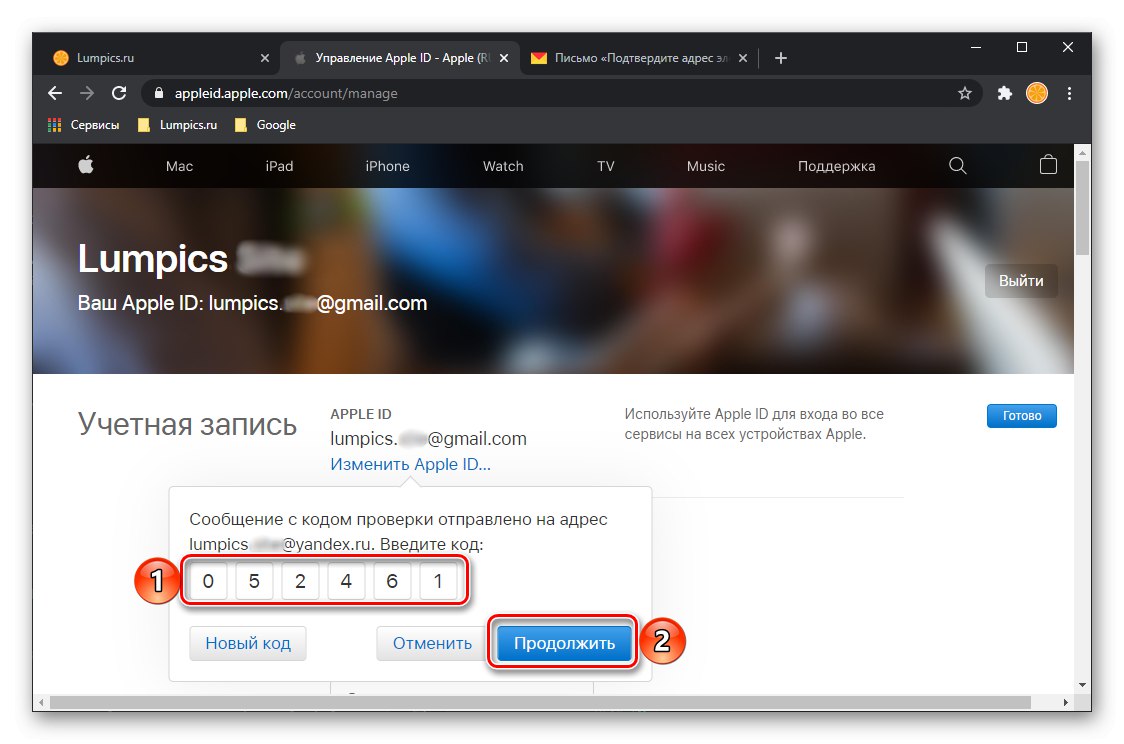
Task: Open the Music menu item
Action: tap(705, 166)
